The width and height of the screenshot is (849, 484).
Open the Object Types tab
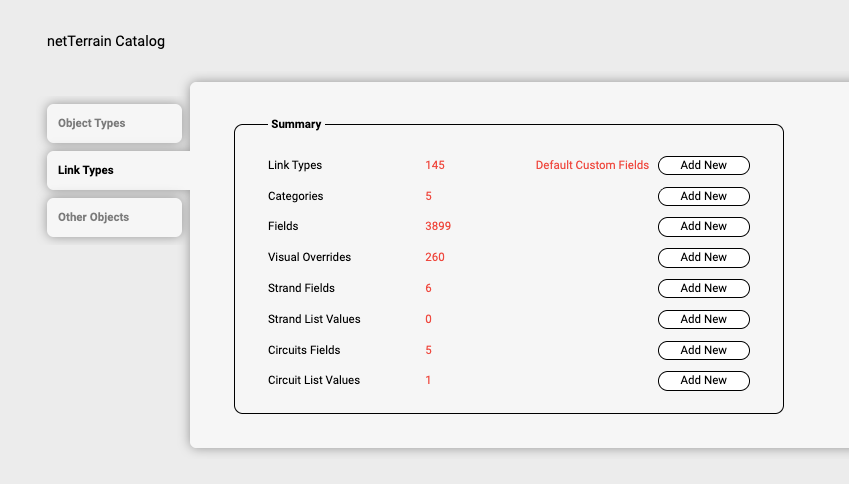[x=114, y=124]
